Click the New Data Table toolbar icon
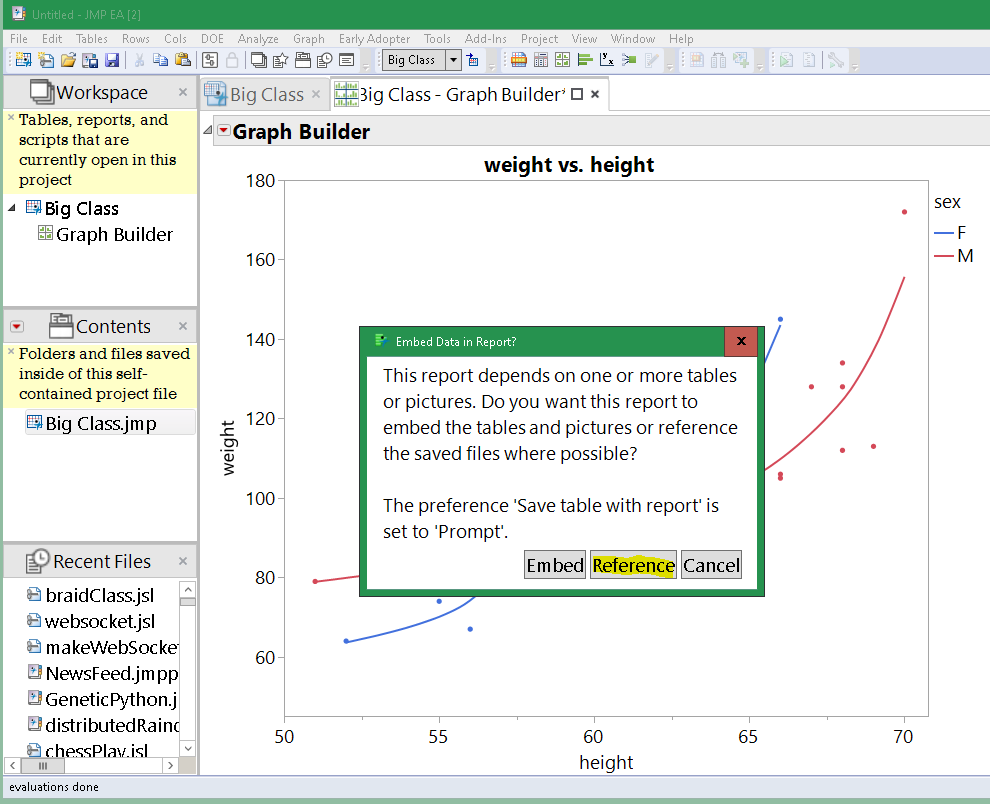The width and height of the screenshot is (990, 804). (23, 61)
